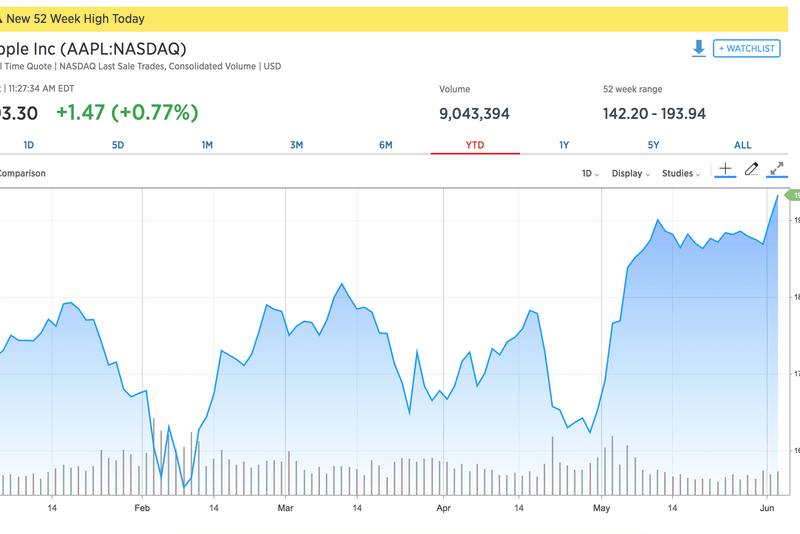Select the 5D time range tab

pyautogui.click(x=118, y=145)
